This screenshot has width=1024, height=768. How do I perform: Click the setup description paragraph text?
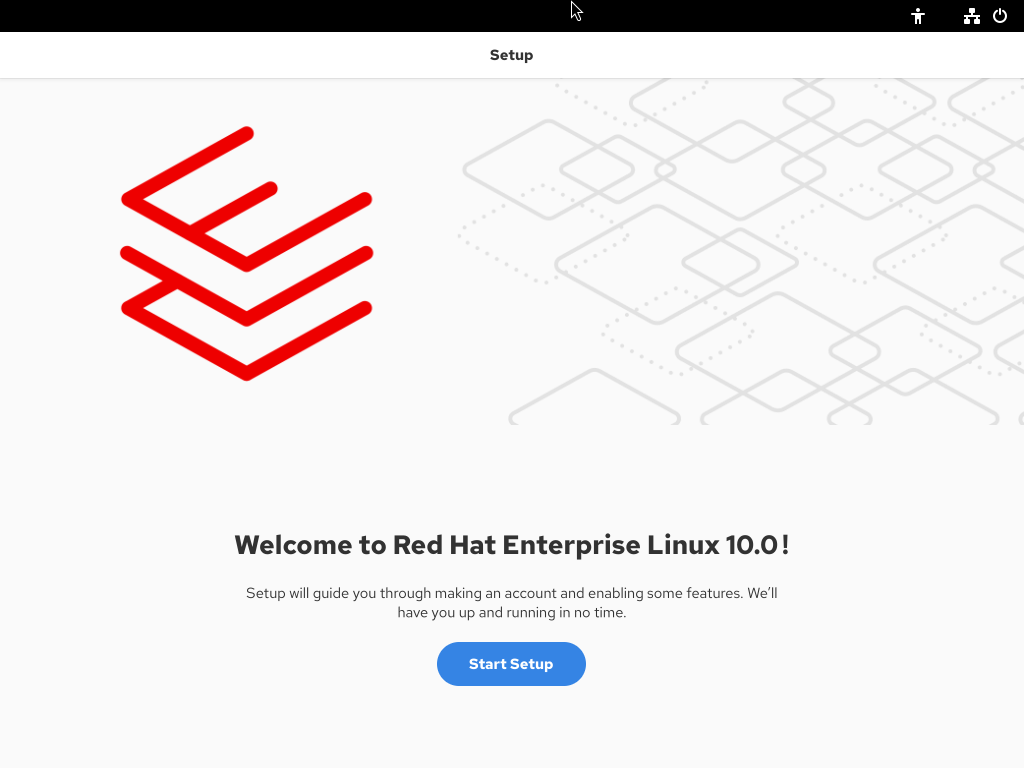point(511,603)
